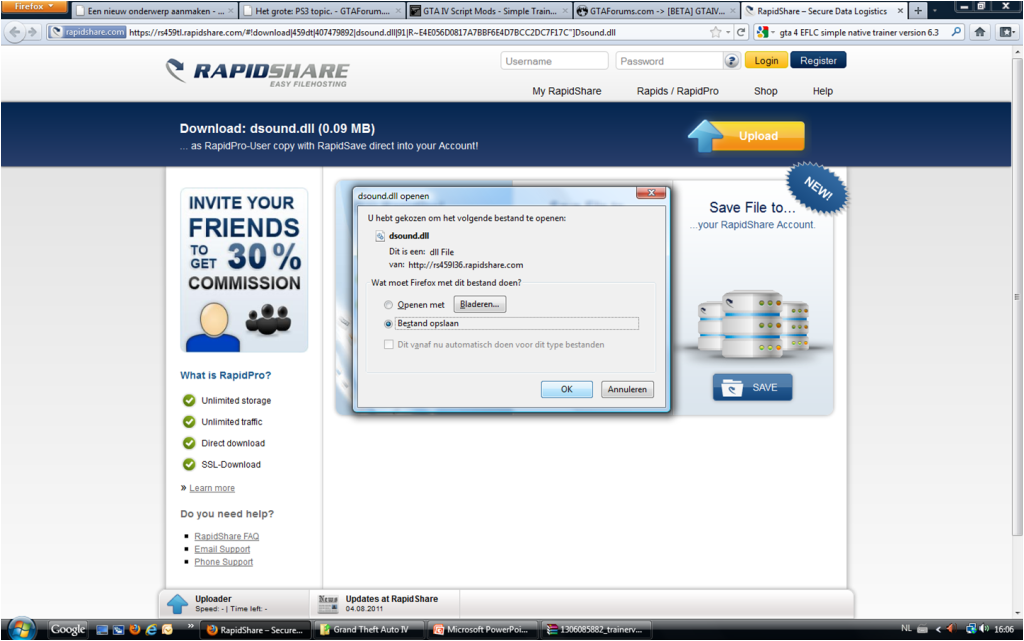
Task: Click the password help question mark icon
Action: (731, 61)
